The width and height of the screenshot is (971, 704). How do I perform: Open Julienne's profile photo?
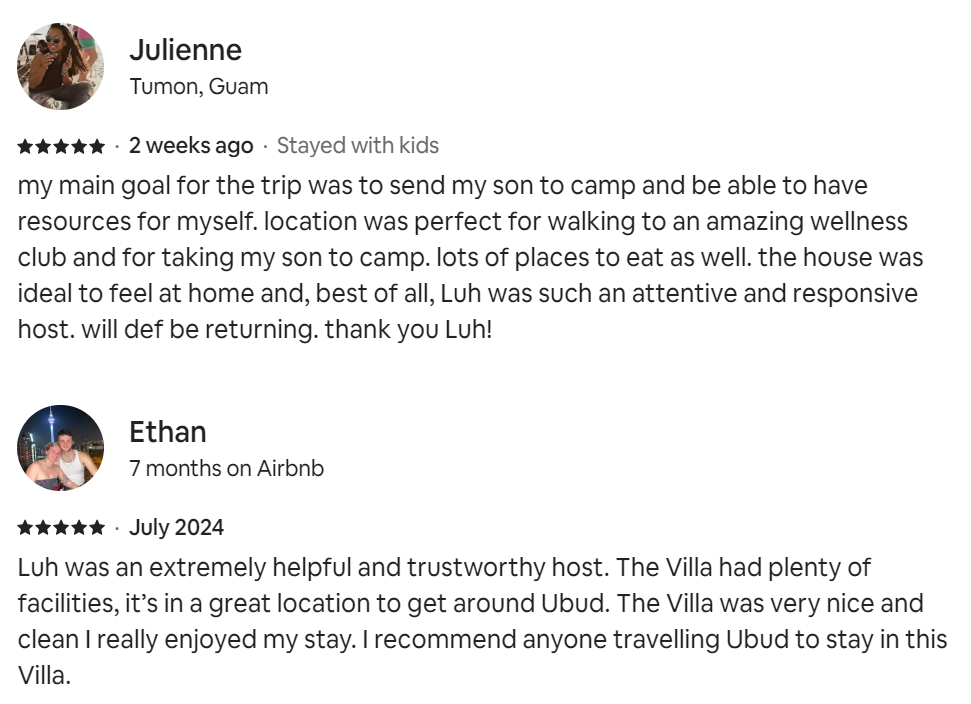(60, 66)
